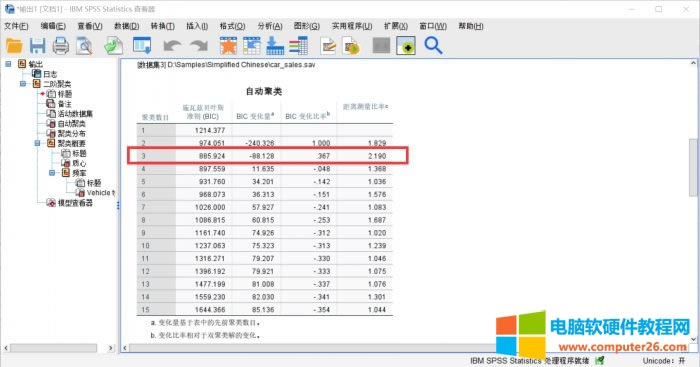Open the 图形(G) menu
700x367 pixels.
[307, 26]
